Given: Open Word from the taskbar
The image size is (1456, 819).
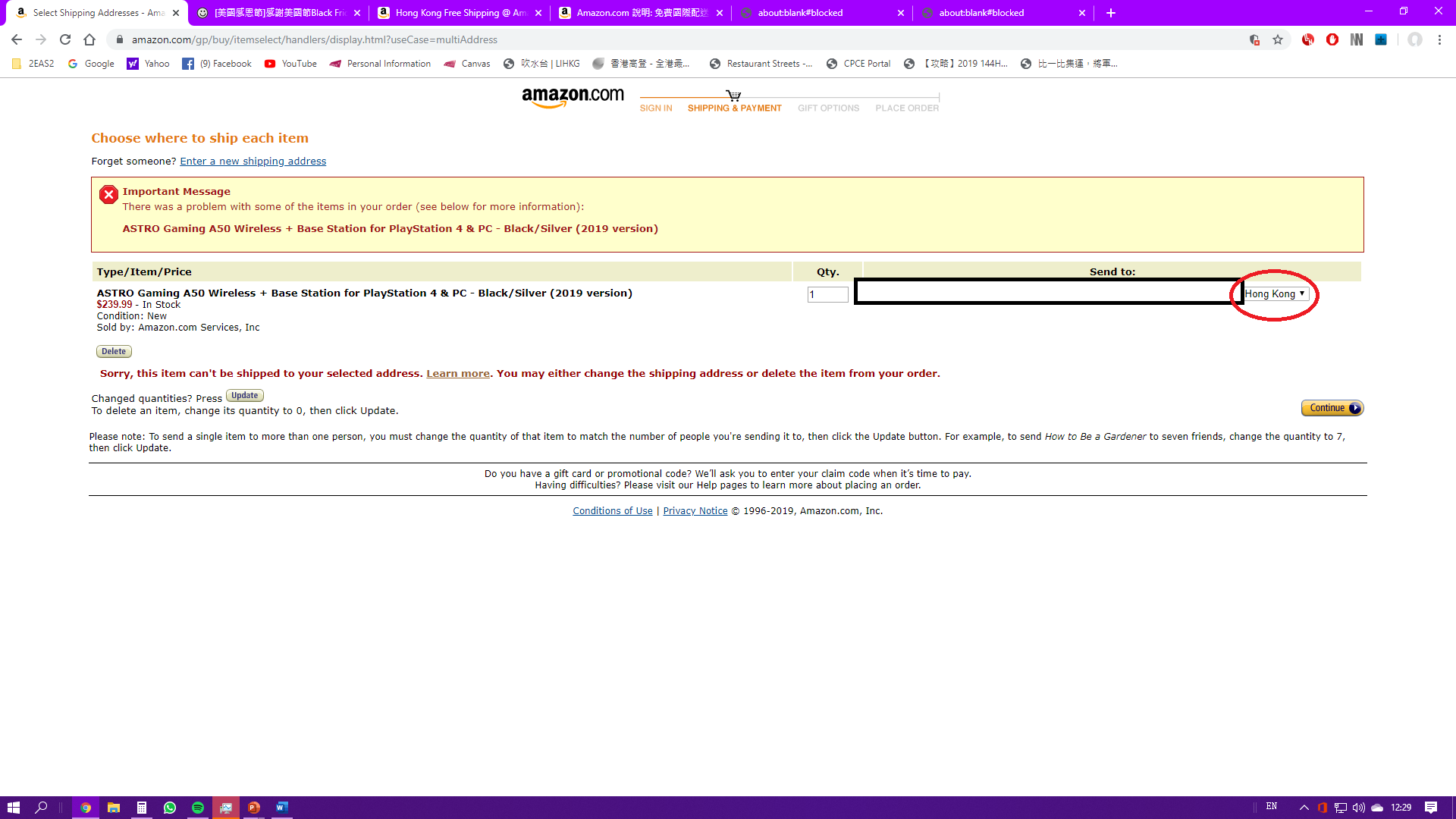Looking at the screenshot, I should pyautogui.click(x=282, y=808).
